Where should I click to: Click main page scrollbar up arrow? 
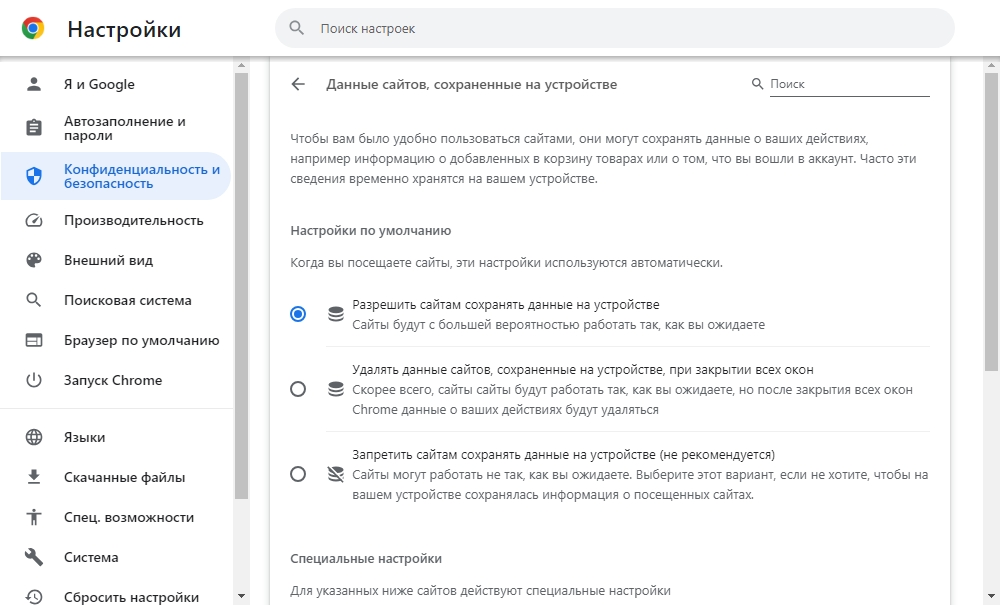pyautogui.click(x=992, y=65)
